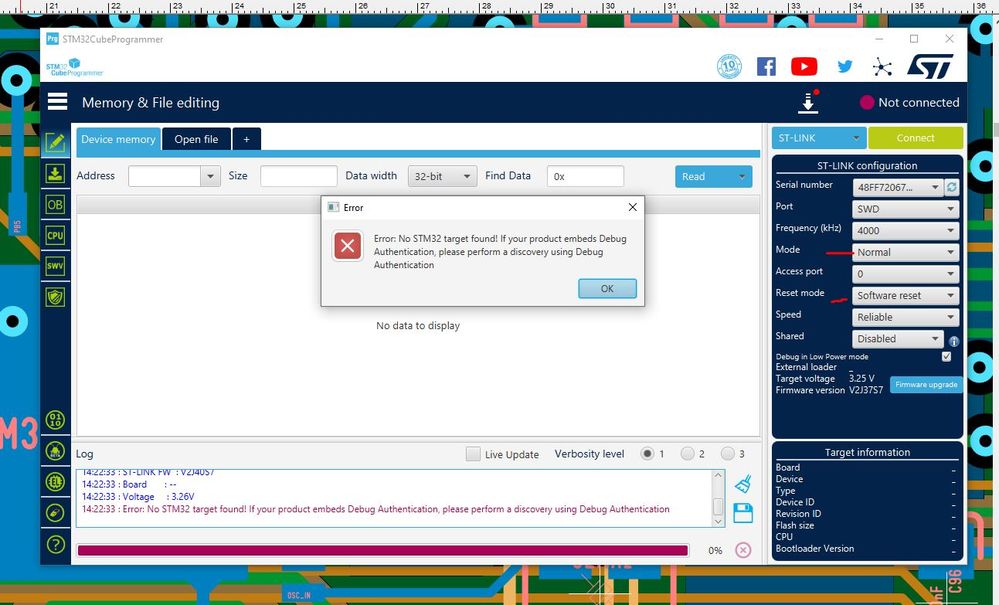Click the log scrollbar up arrow
This screenshot has height=605, width=999.
tap(718, 475)
